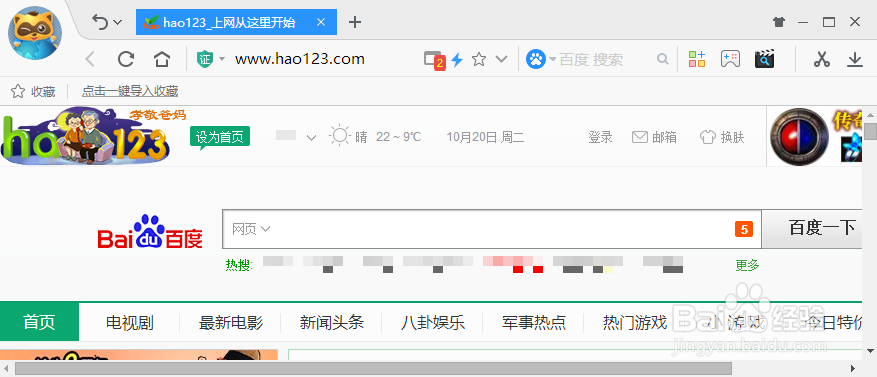Open the 邮箱 mail link
The height and width of the screenshot is (377, 877).
point(654,137)
